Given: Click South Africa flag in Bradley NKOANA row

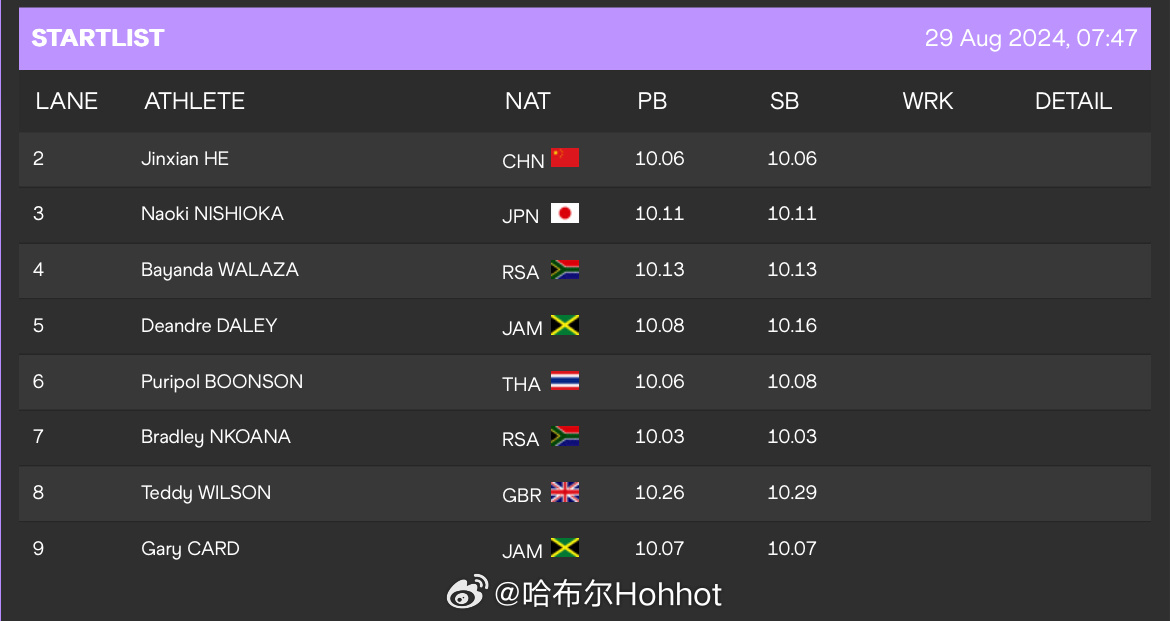Looking at the screenshot, I should pos(565,436).
